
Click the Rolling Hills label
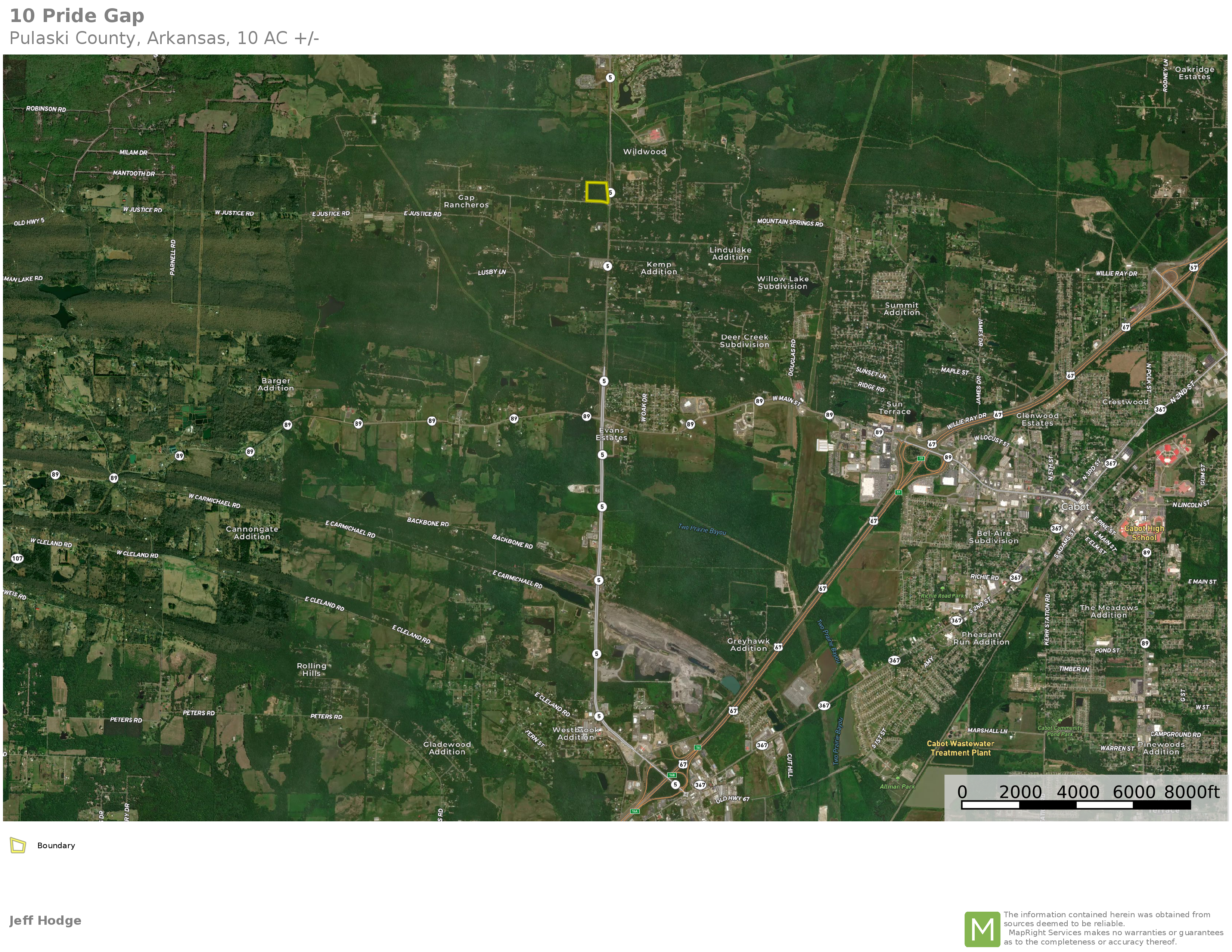tap(311, 669)
